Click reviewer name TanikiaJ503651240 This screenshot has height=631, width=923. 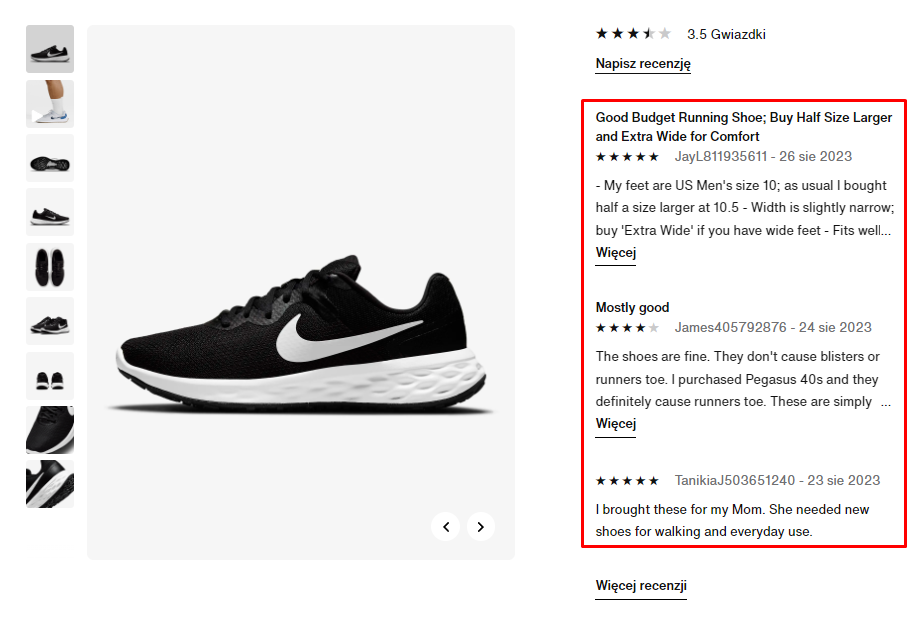pos(734,480)
